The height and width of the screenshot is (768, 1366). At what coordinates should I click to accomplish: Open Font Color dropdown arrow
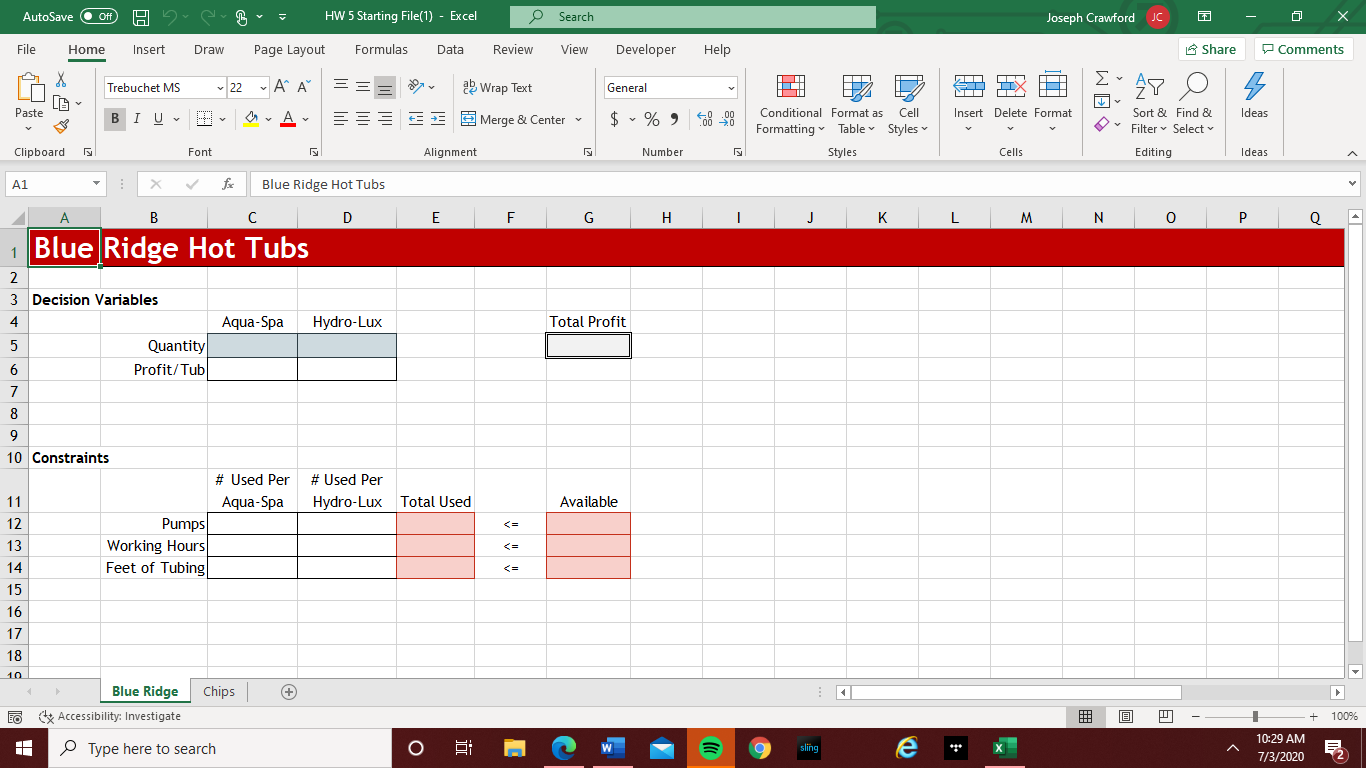(x=305, y=120)
